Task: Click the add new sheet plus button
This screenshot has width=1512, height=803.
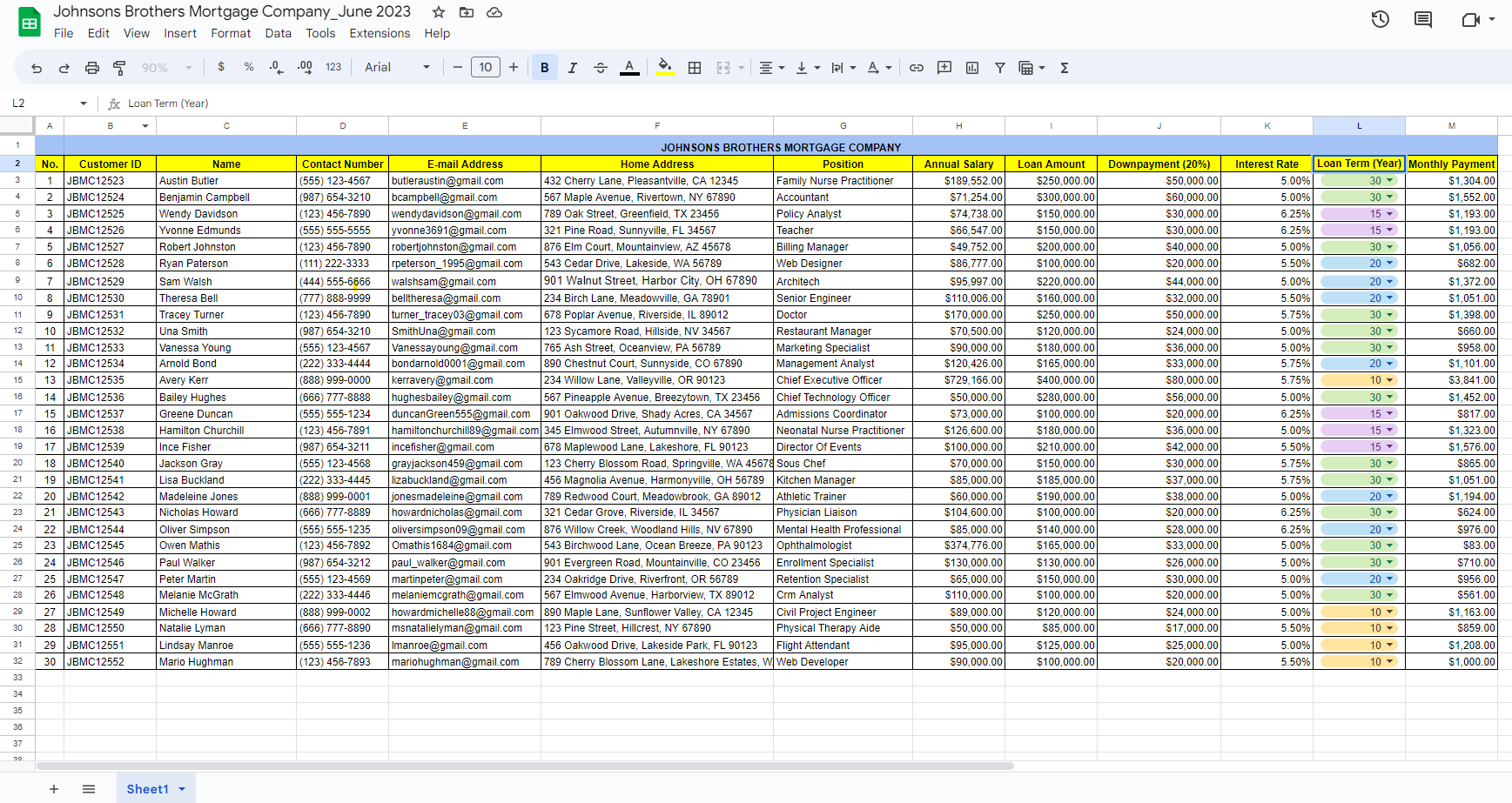Action: coord(54,789)
